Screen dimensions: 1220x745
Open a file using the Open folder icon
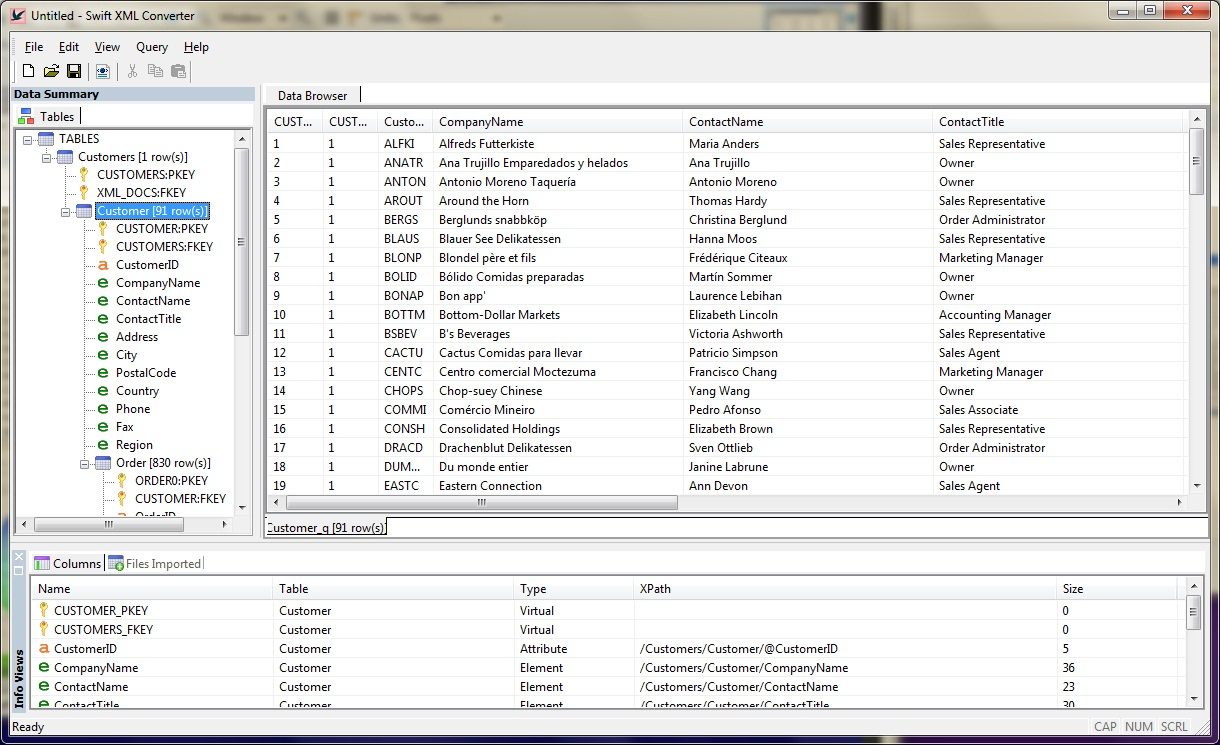(x=51, y=70)
